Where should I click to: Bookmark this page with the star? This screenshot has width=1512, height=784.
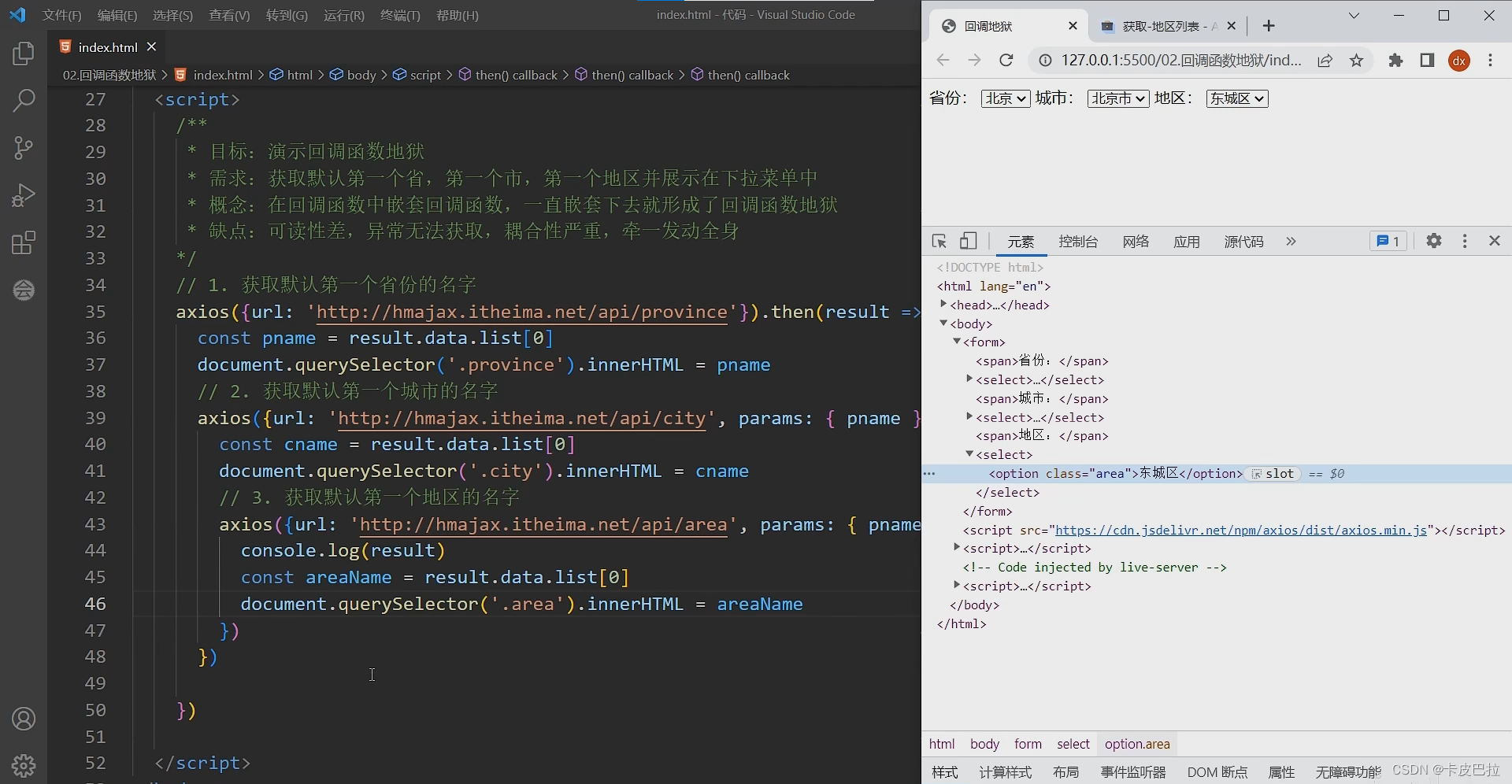[x=1356, y=61]
